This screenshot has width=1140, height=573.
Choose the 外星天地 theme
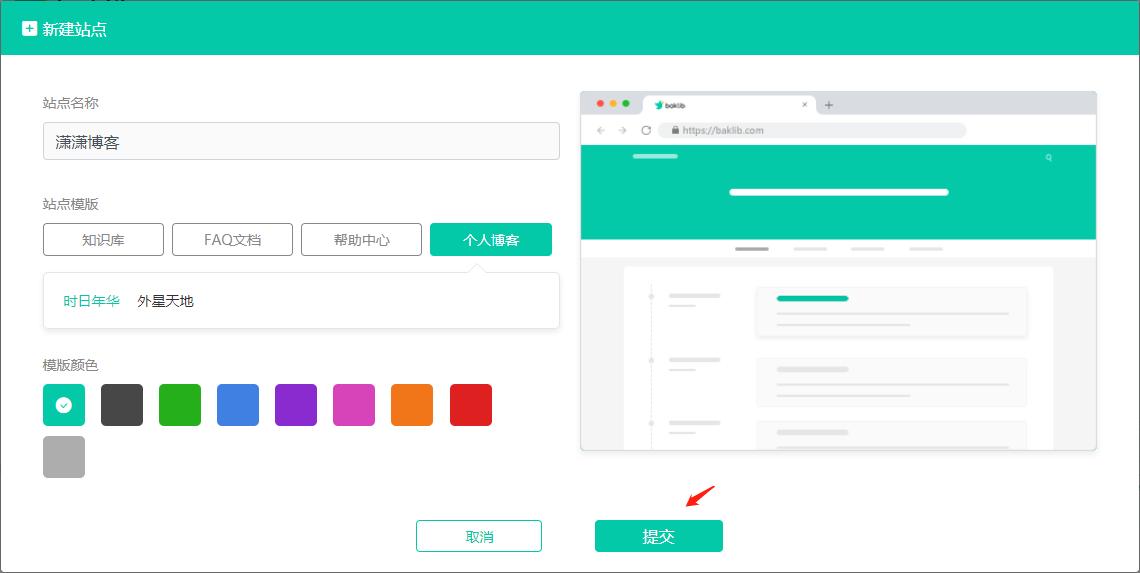tap(166, 301)
